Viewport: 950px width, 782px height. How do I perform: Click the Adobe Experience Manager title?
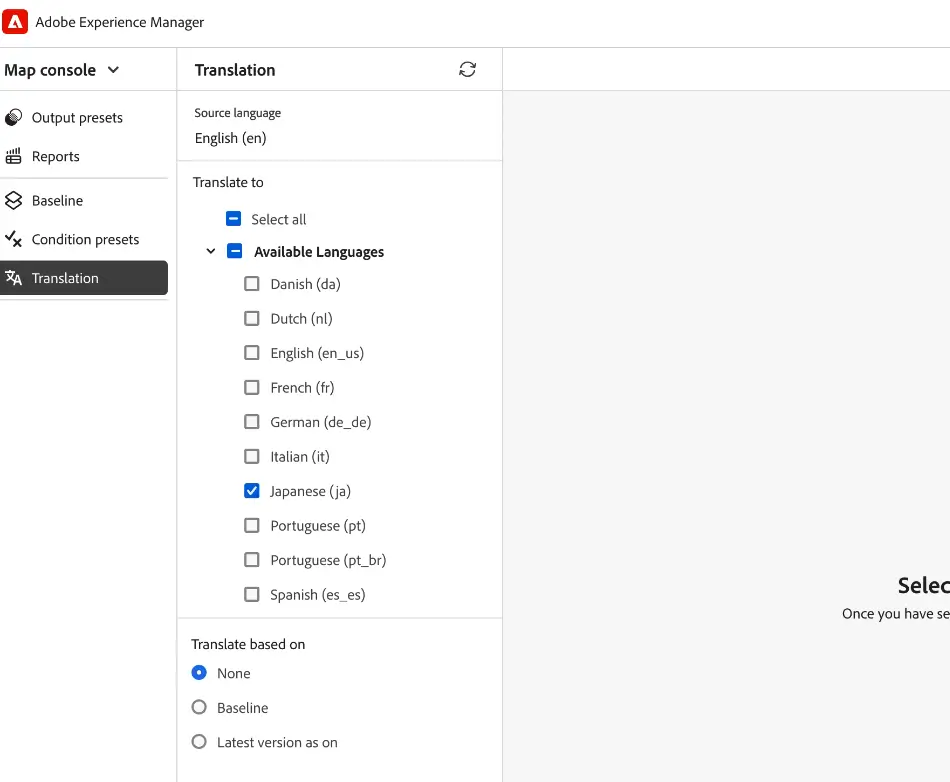[119, 22]
